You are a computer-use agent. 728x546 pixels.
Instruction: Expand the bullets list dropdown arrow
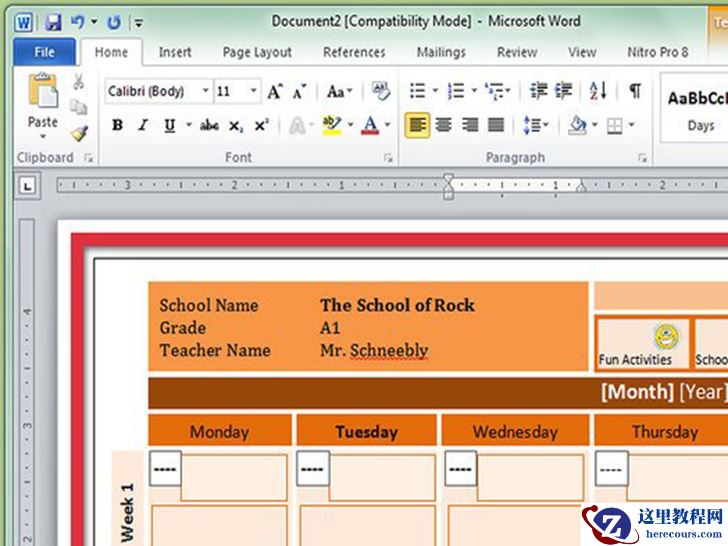point(436,91)
